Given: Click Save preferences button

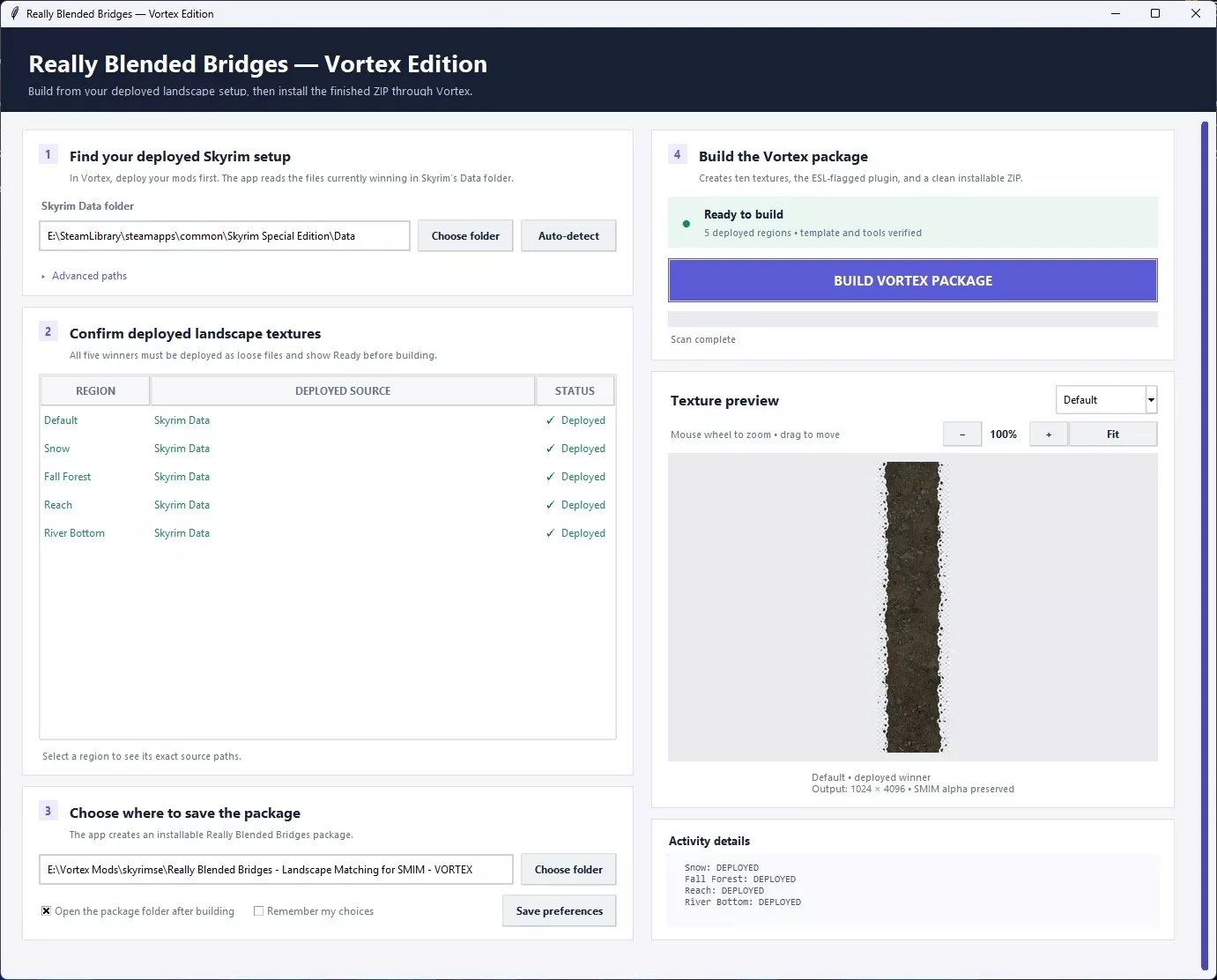Looking at the screenshot, I should 560,911.
